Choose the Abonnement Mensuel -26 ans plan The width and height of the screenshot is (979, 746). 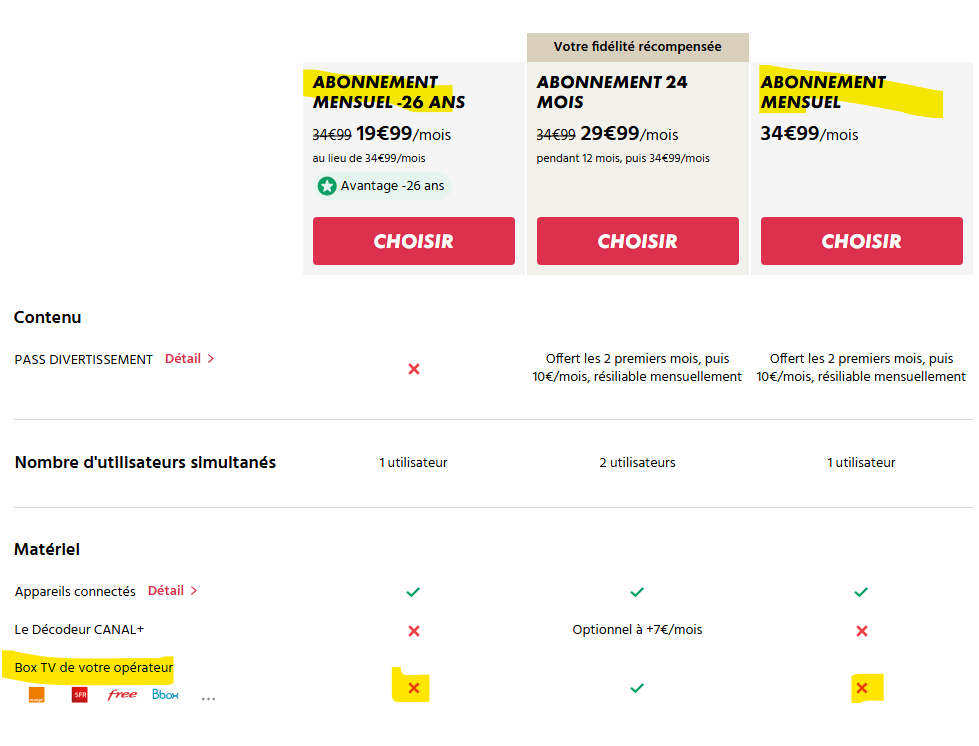(414, 241)
